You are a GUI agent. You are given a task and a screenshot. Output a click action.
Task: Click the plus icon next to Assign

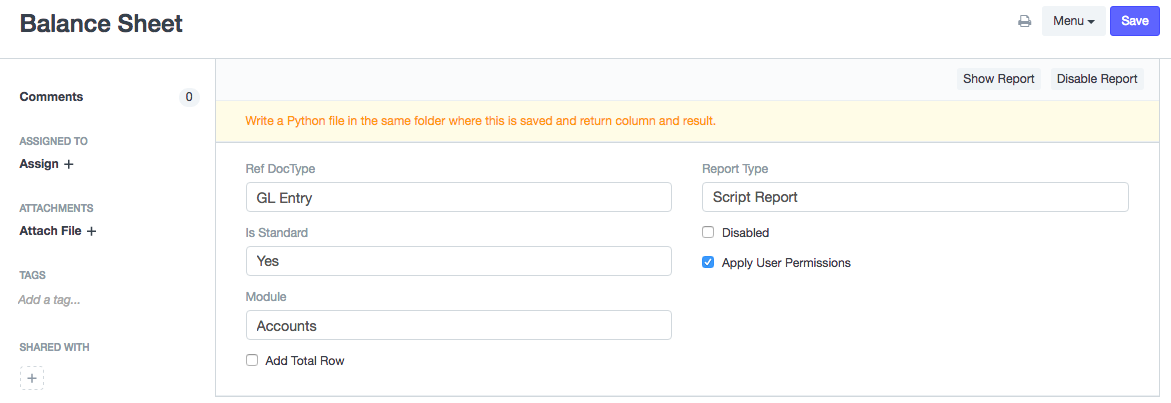tap(69, 164)
